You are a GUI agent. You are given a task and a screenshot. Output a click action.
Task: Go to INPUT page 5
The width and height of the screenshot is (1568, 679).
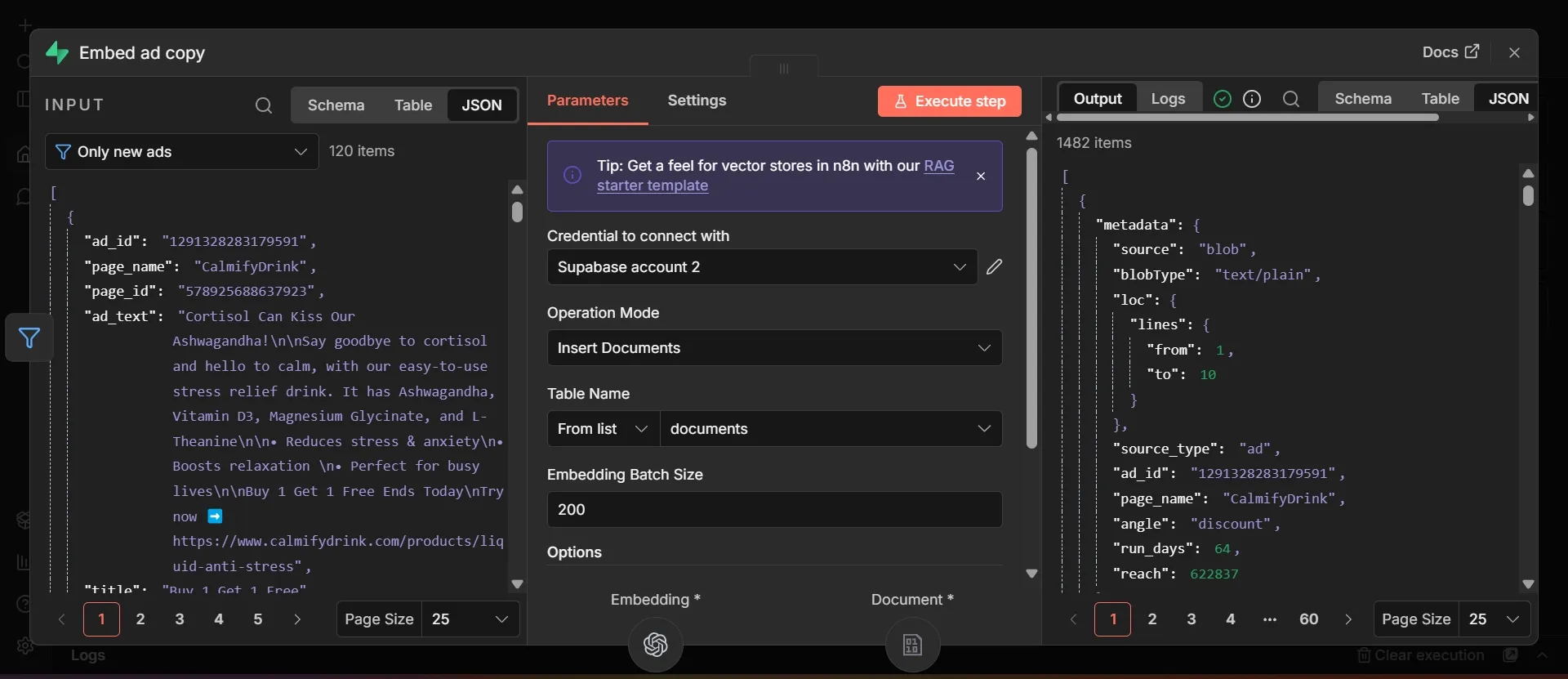point(258,619)
